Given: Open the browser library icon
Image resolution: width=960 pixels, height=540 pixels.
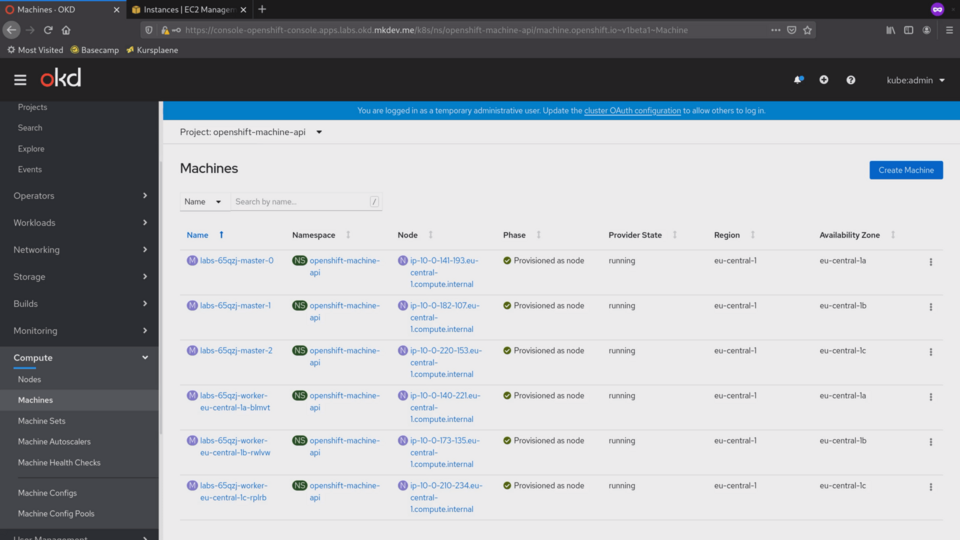Looking at the screenshot, I should tap(891, 30).
